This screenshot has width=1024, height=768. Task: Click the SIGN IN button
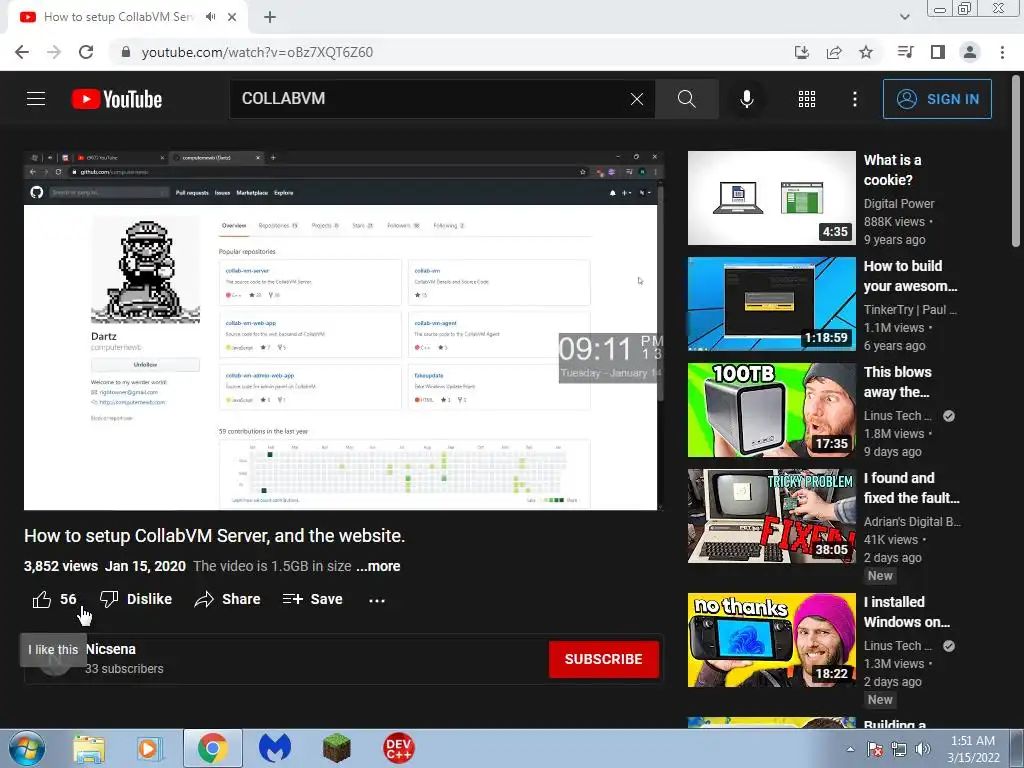pyautogui.click(x=937, y=99)
